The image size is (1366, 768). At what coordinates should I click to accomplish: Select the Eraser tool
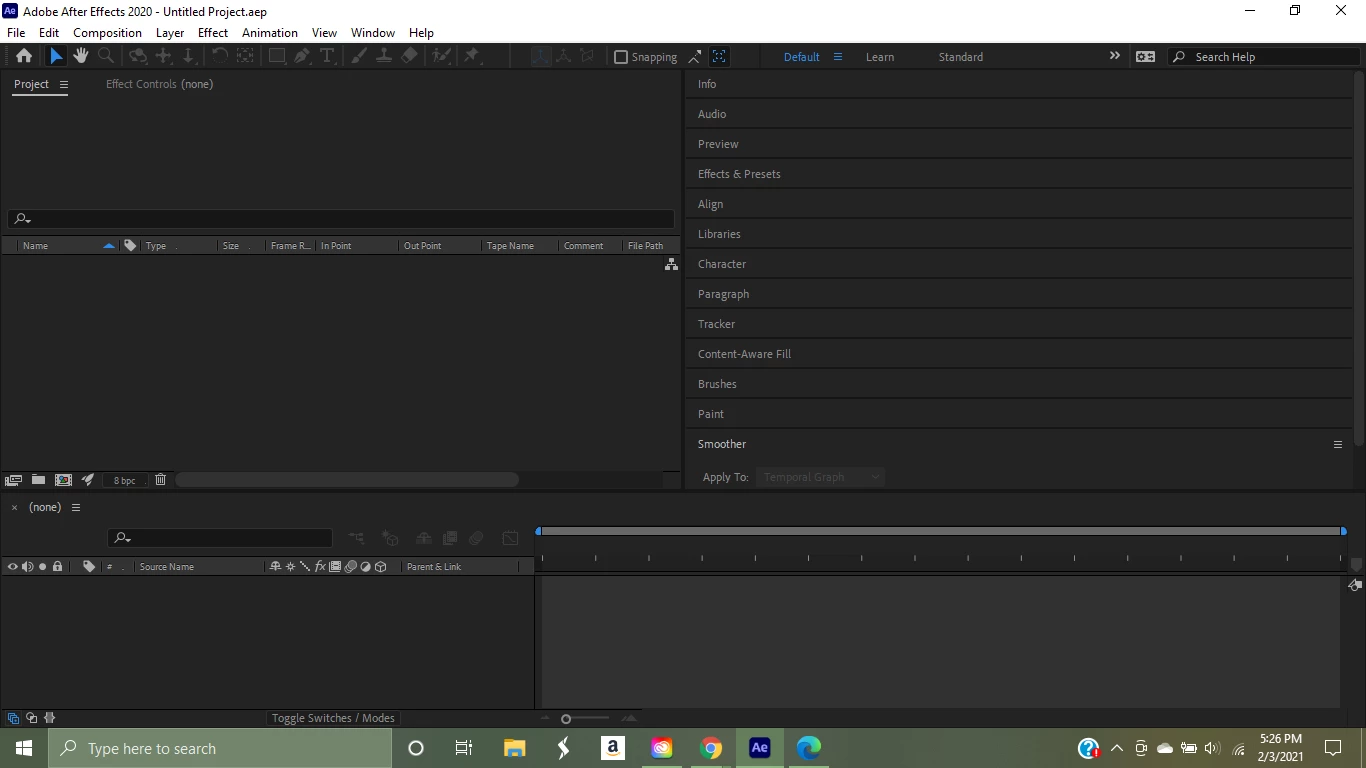409,57
